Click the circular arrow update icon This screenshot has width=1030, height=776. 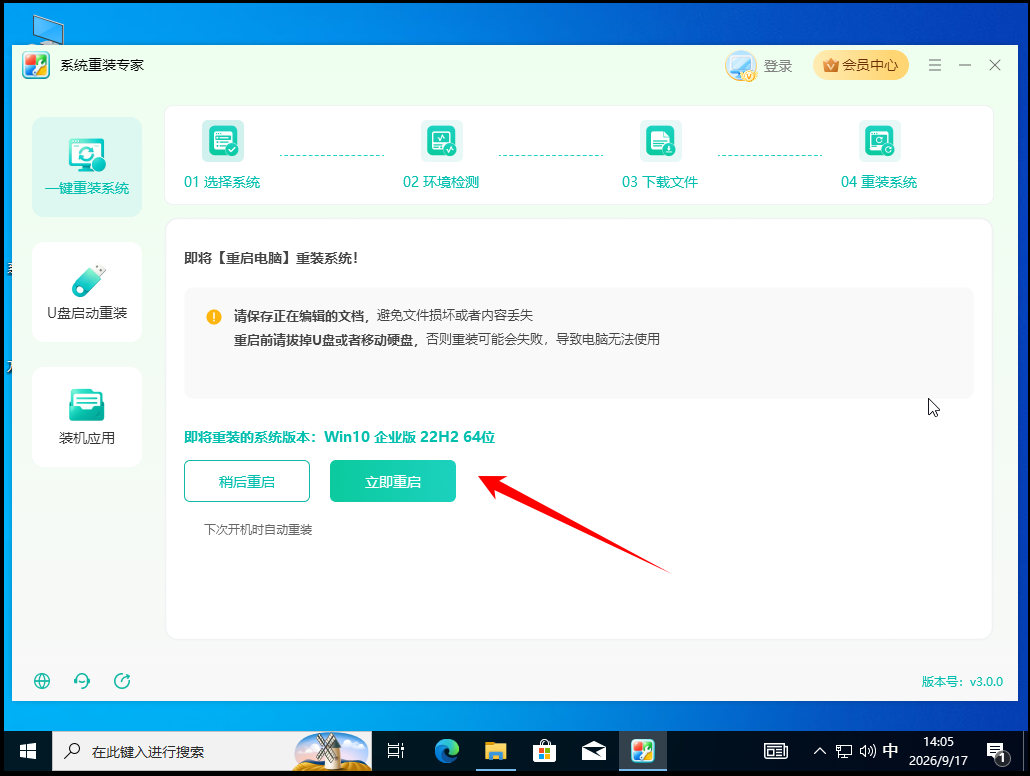[122, 681]
